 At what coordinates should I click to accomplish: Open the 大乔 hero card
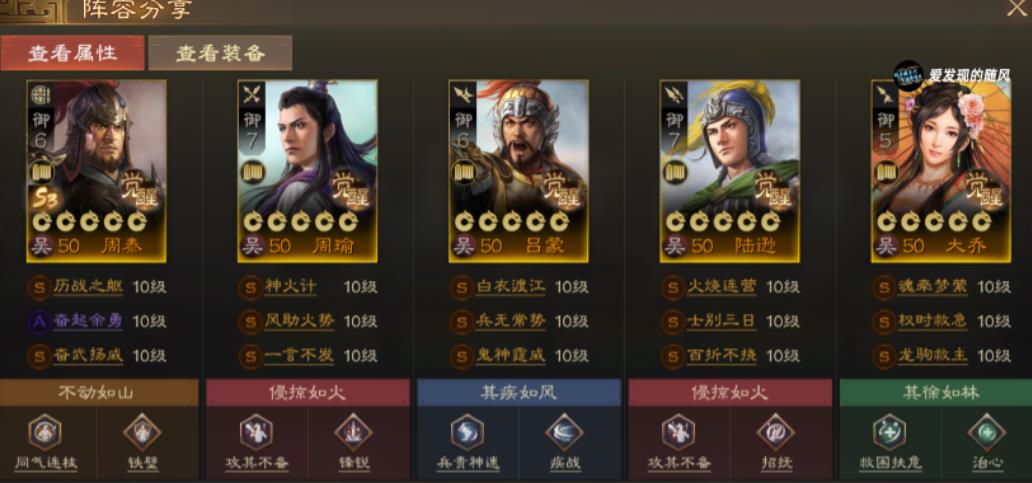(941, 171)
